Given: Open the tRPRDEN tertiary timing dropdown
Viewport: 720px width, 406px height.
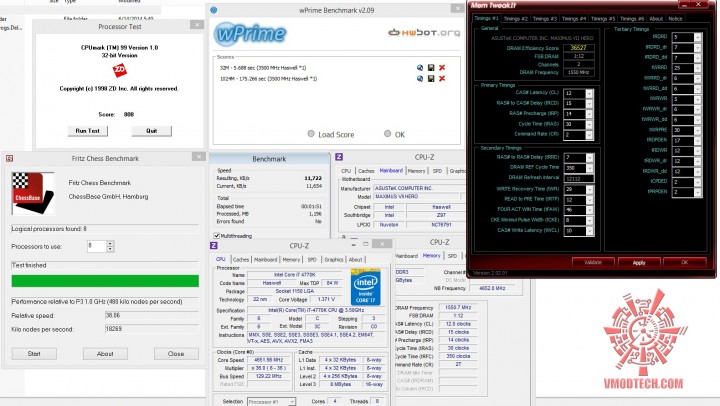Looking at the screenshot, I should click(x=698, y=192).
